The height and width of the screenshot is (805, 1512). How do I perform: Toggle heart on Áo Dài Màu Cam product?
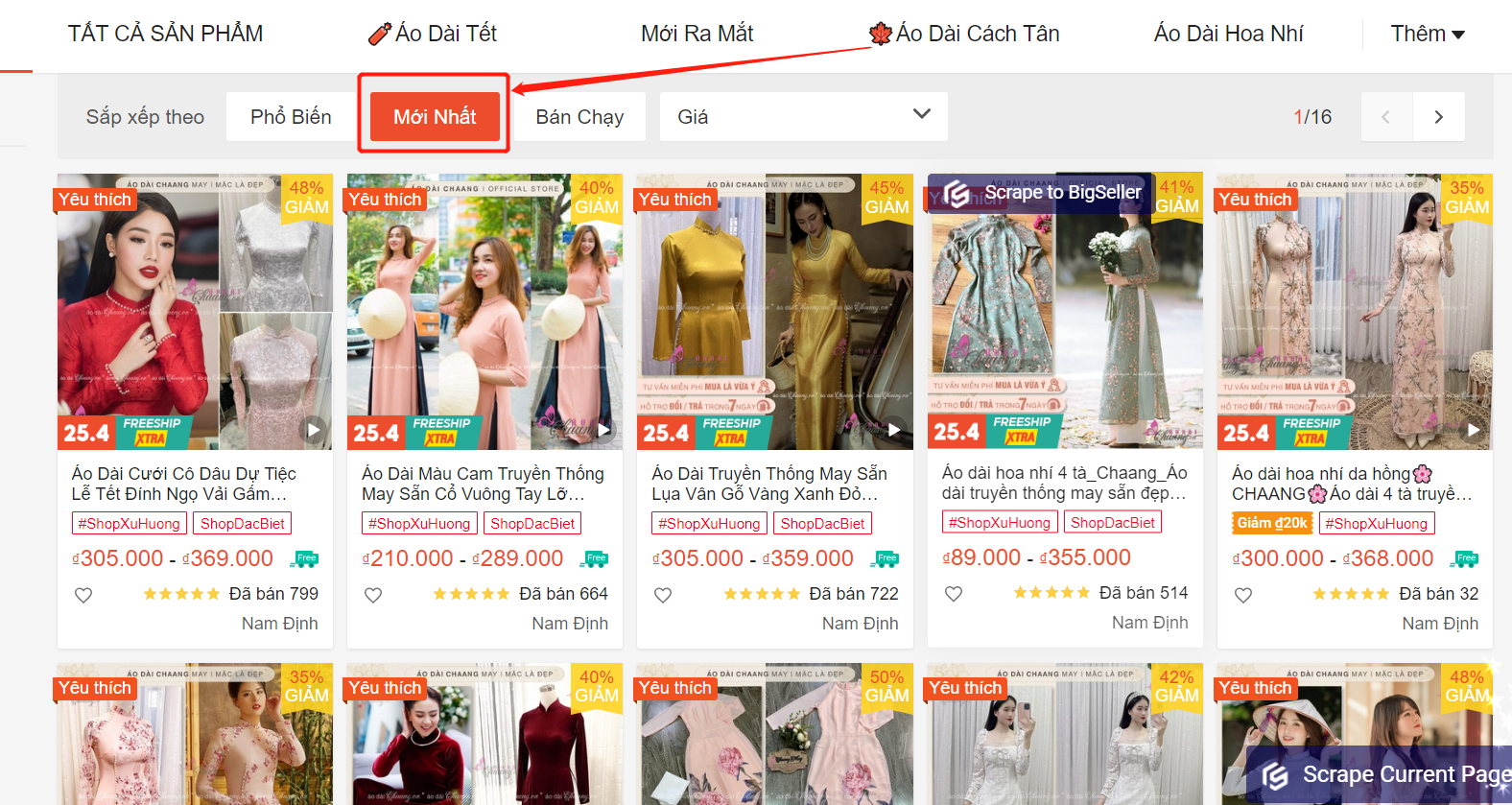tap(373, 595)
